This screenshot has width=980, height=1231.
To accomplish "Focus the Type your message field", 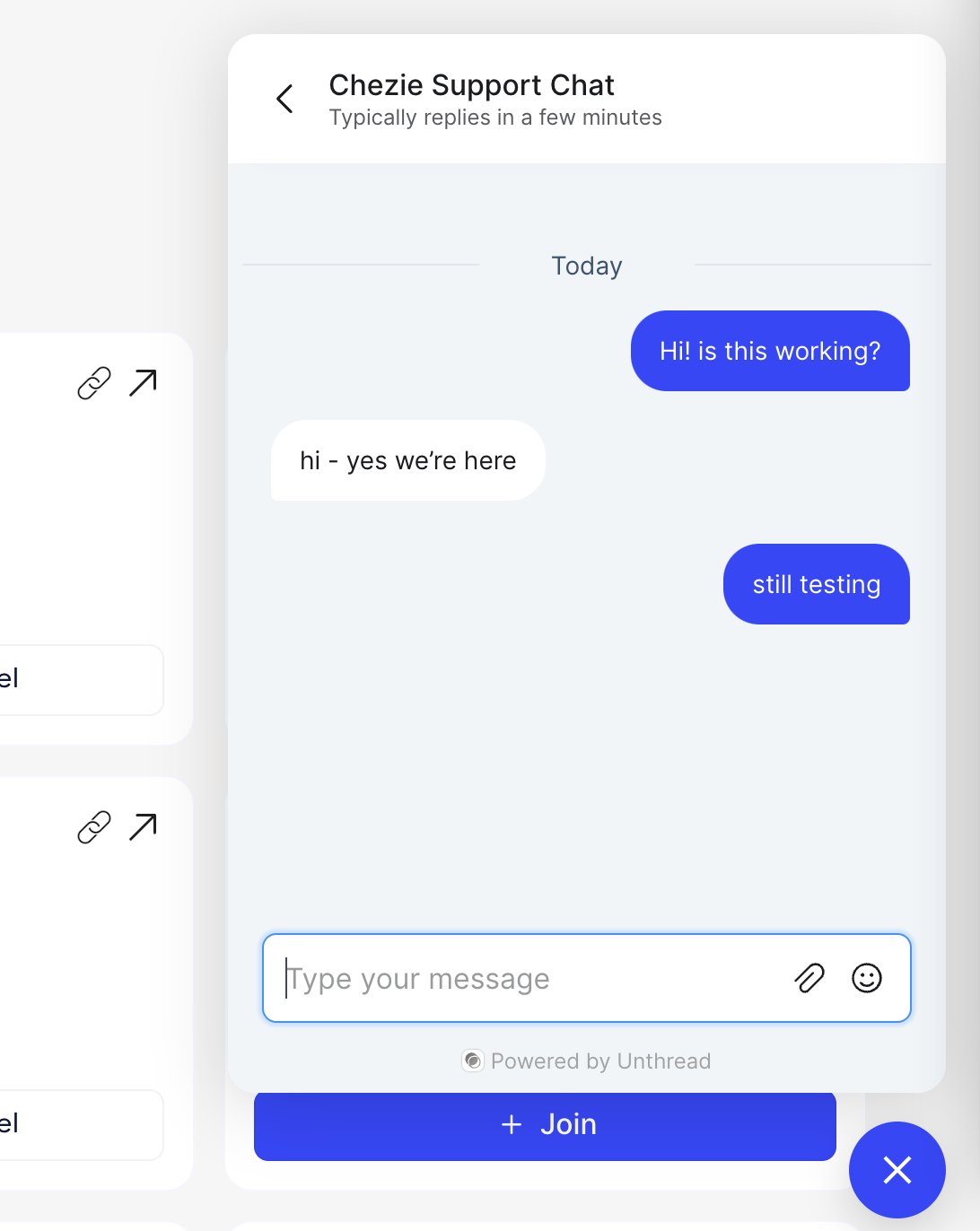I will tap(529, 979).
